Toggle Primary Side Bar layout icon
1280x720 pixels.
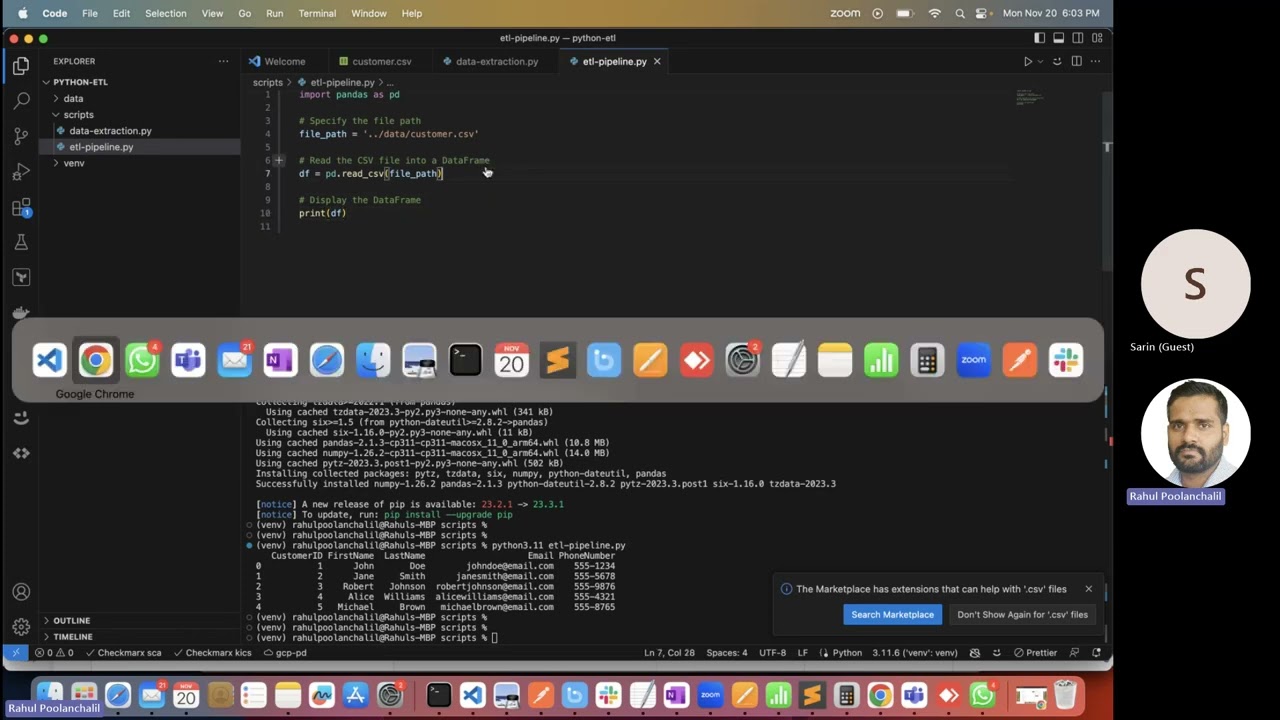(1040, 38)
